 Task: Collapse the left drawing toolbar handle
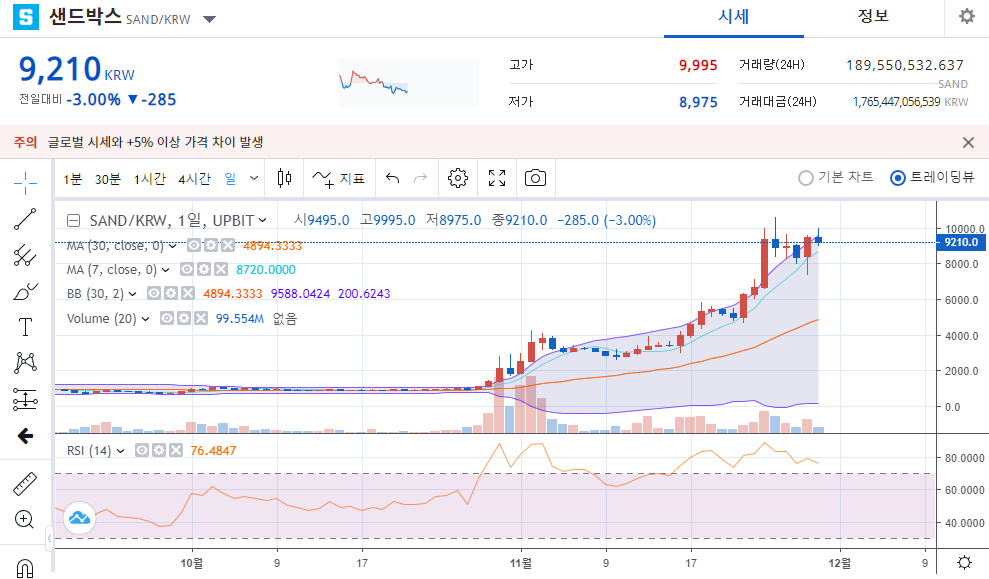pyautogui.click(x=50, y=539)
